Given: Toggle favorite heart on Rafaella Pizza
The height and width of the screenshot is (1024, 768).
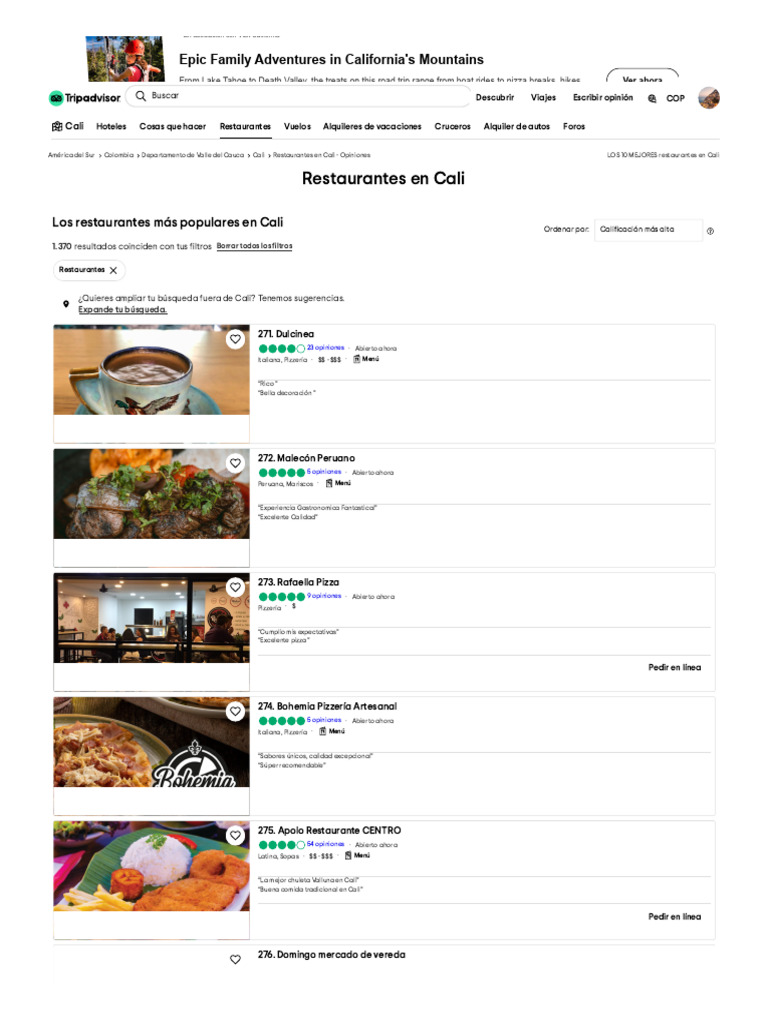Looking at the screenshot, I should tap(235, 587).
